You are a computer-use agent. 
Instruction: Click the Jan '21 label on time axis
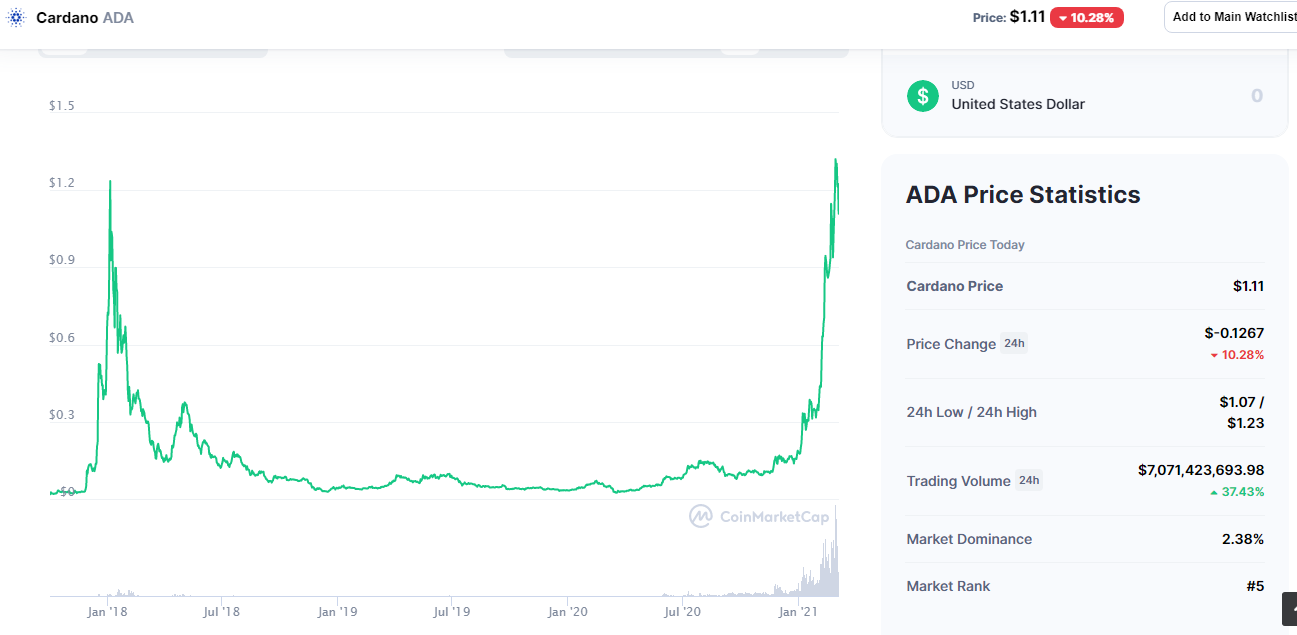(x=798, y=611)
